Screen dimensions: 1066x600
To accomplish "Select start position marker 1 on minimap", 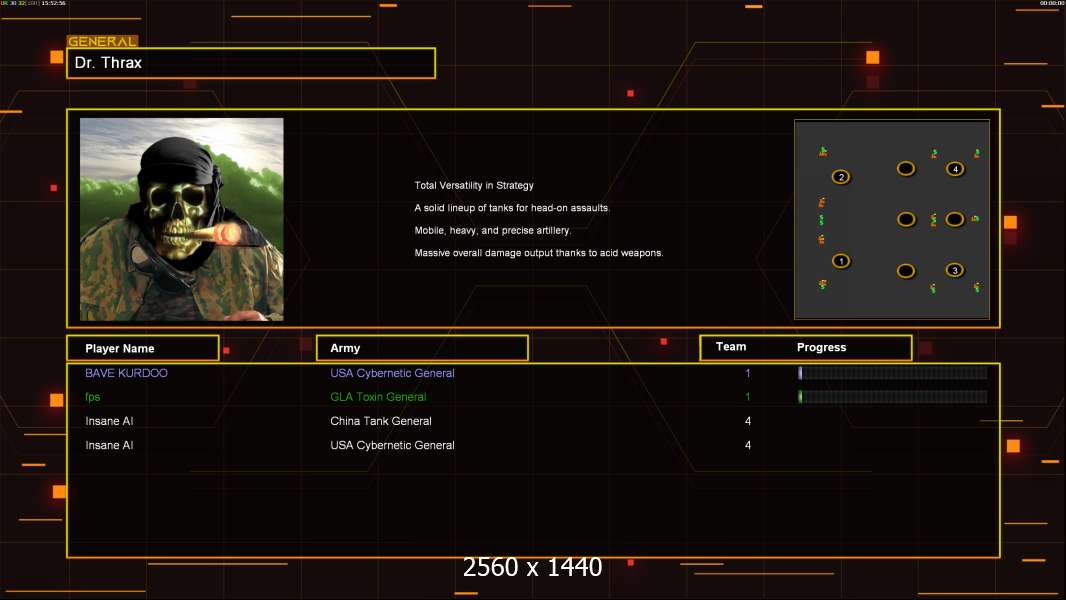I will 841,261.
